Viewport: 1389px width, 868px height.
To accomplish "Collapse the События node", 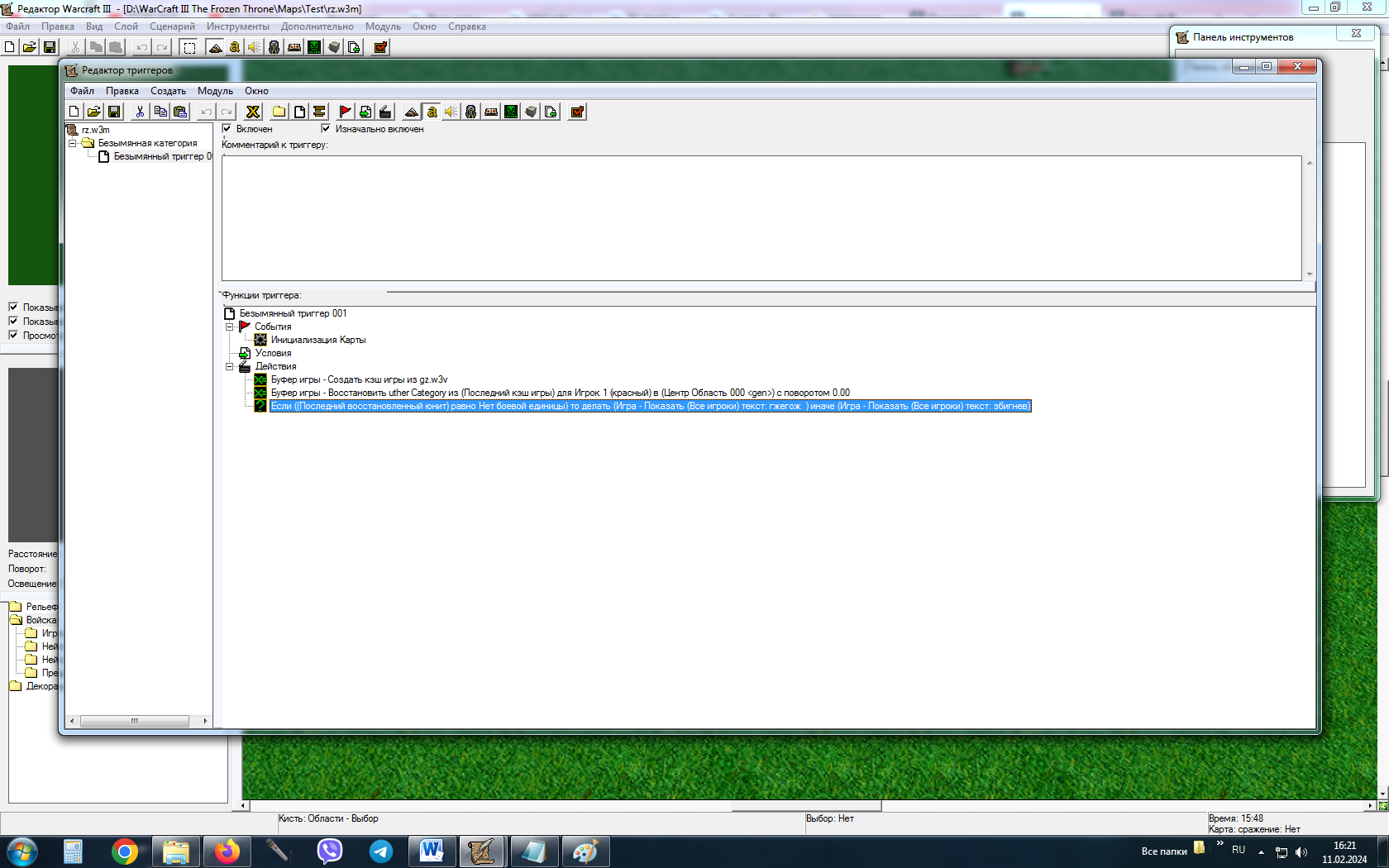I will pos(230,327).
